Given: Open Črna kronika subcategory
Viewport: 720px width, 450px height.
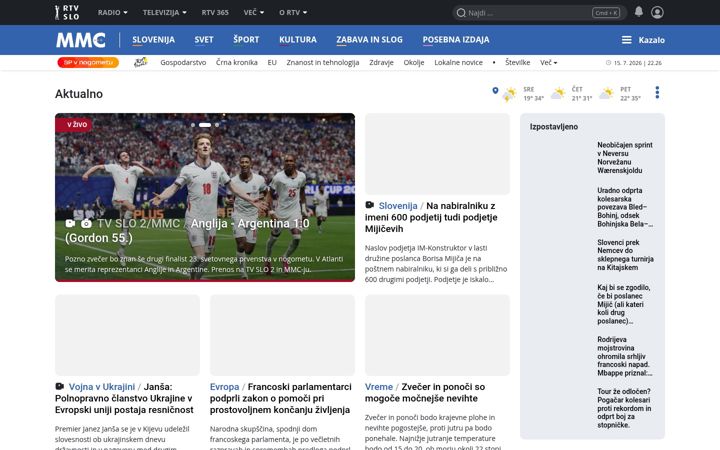Looking at the screenshot, I should (x=236, y=62).
